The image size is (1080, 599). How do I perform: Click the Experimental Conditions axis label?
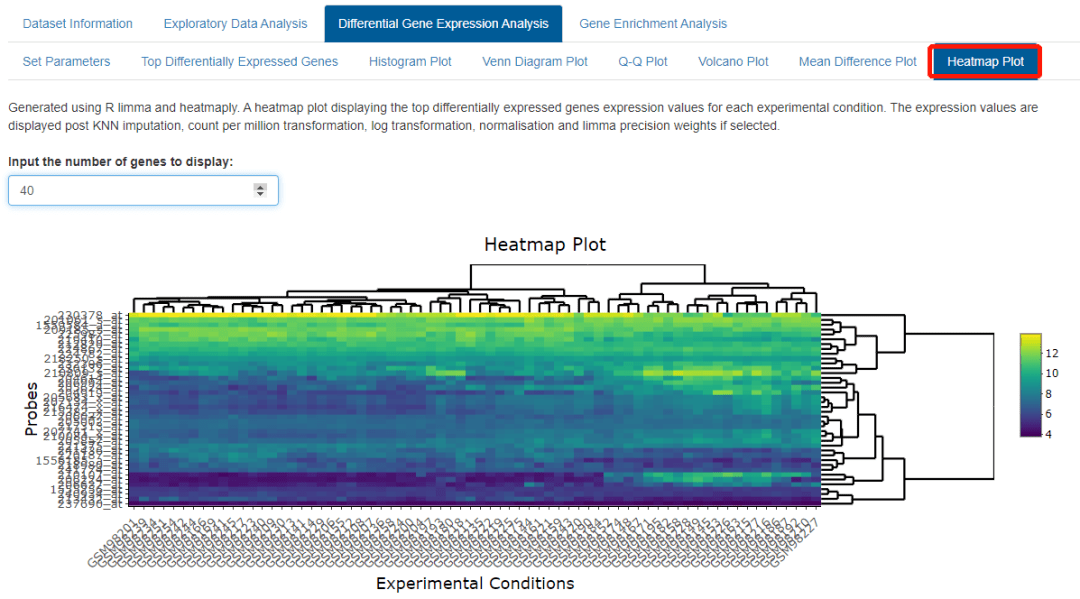tap(475, 583)
